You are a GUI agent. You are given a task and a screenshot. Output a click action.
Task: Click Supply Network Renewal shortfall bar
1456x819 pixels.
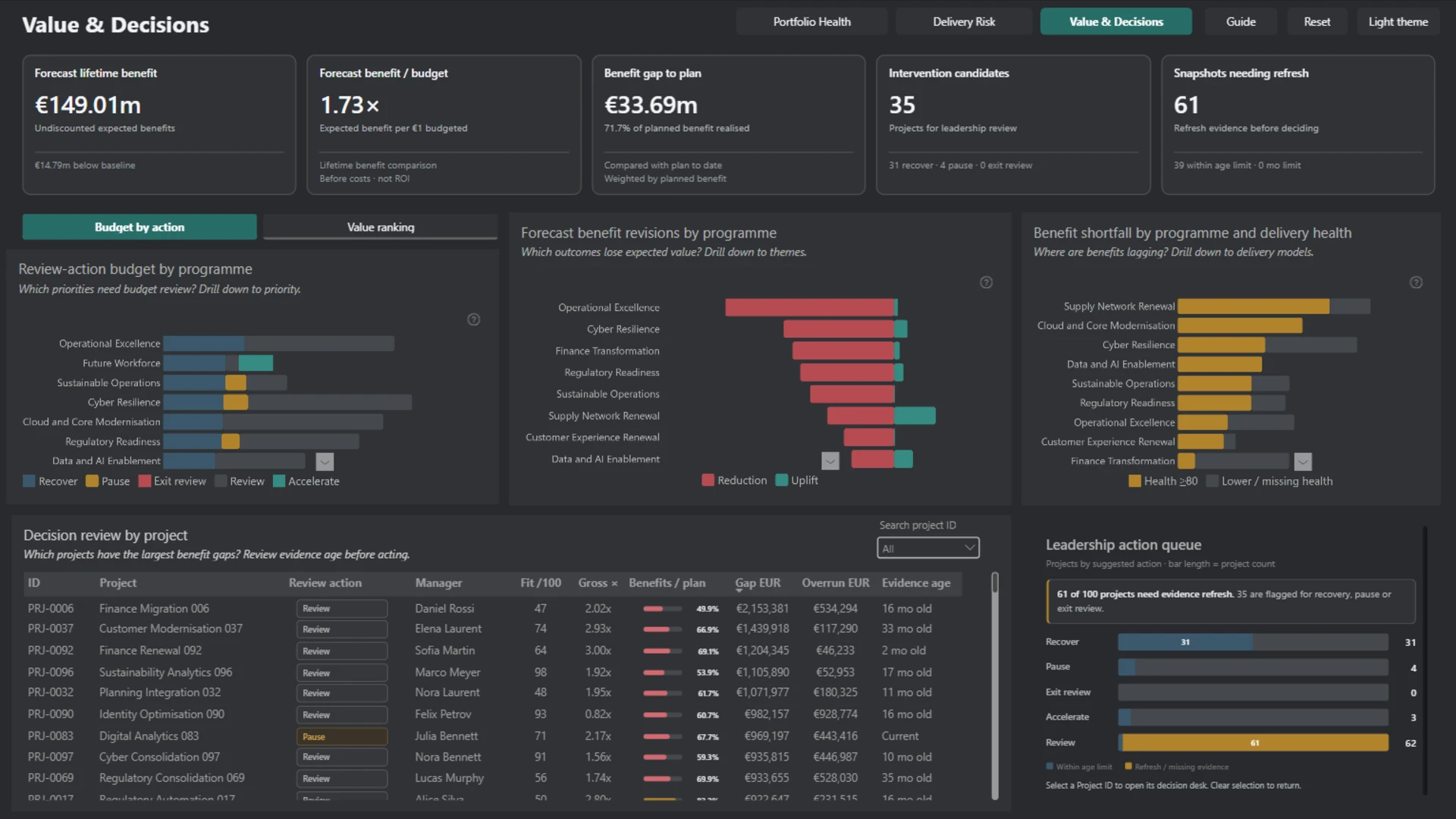click(x=1254, y=306)
